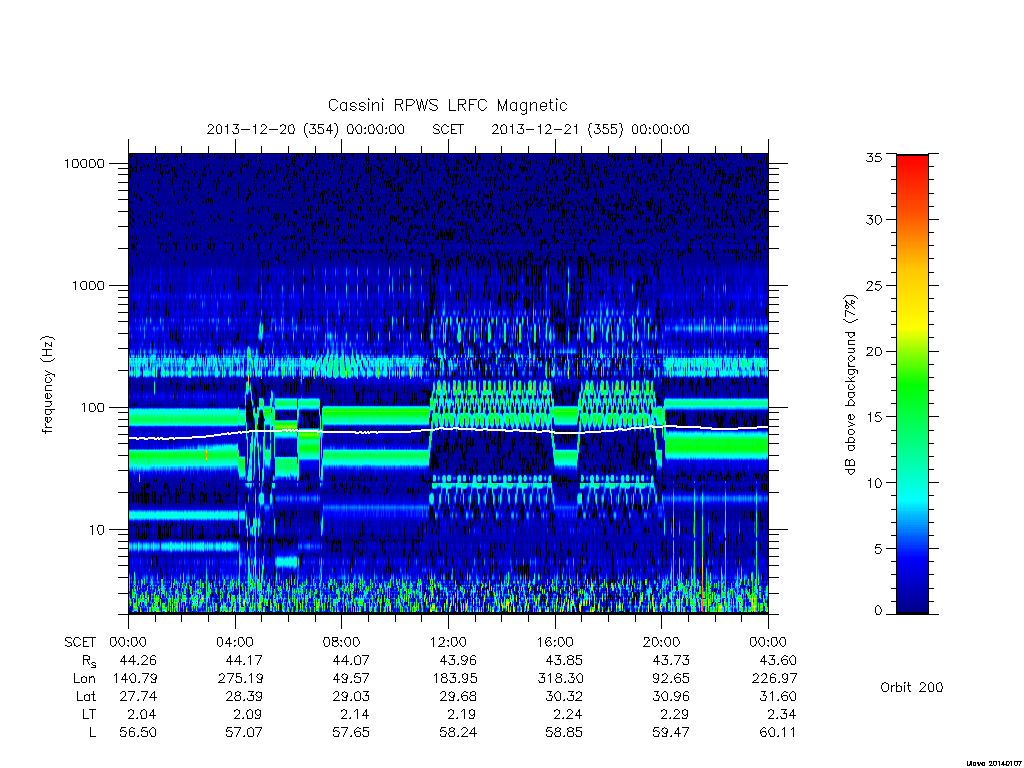Select colorbar tick value 30
Screen dimensions: 1024x768
coord(873,219)
